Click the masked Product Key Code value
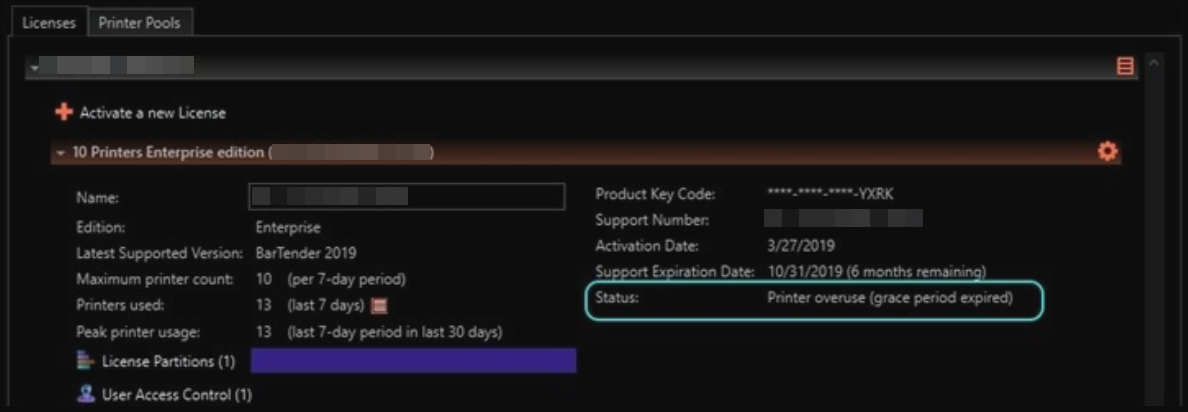The width and height of the screenshot is (1188, 412). click(x=830, y=195)
